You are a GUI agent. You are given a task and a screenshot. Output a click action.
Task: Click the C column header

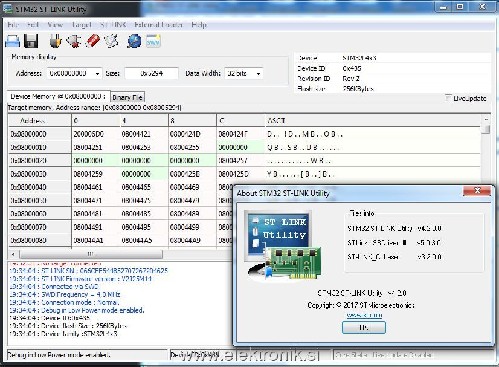(x=241, y=120)
